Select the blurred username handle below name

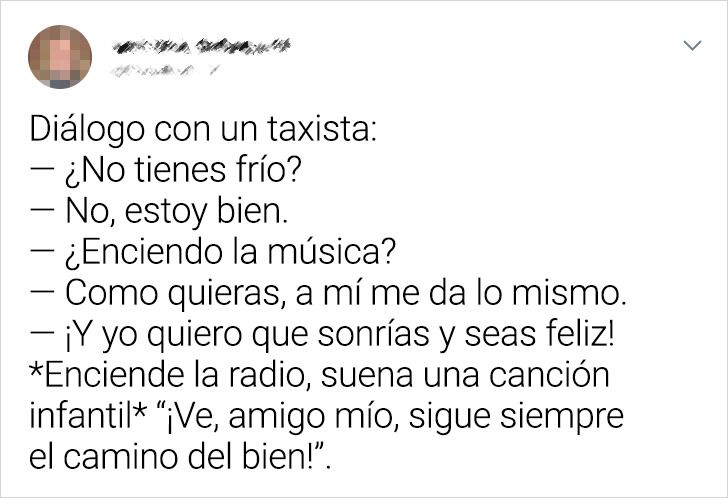(165, 71)
